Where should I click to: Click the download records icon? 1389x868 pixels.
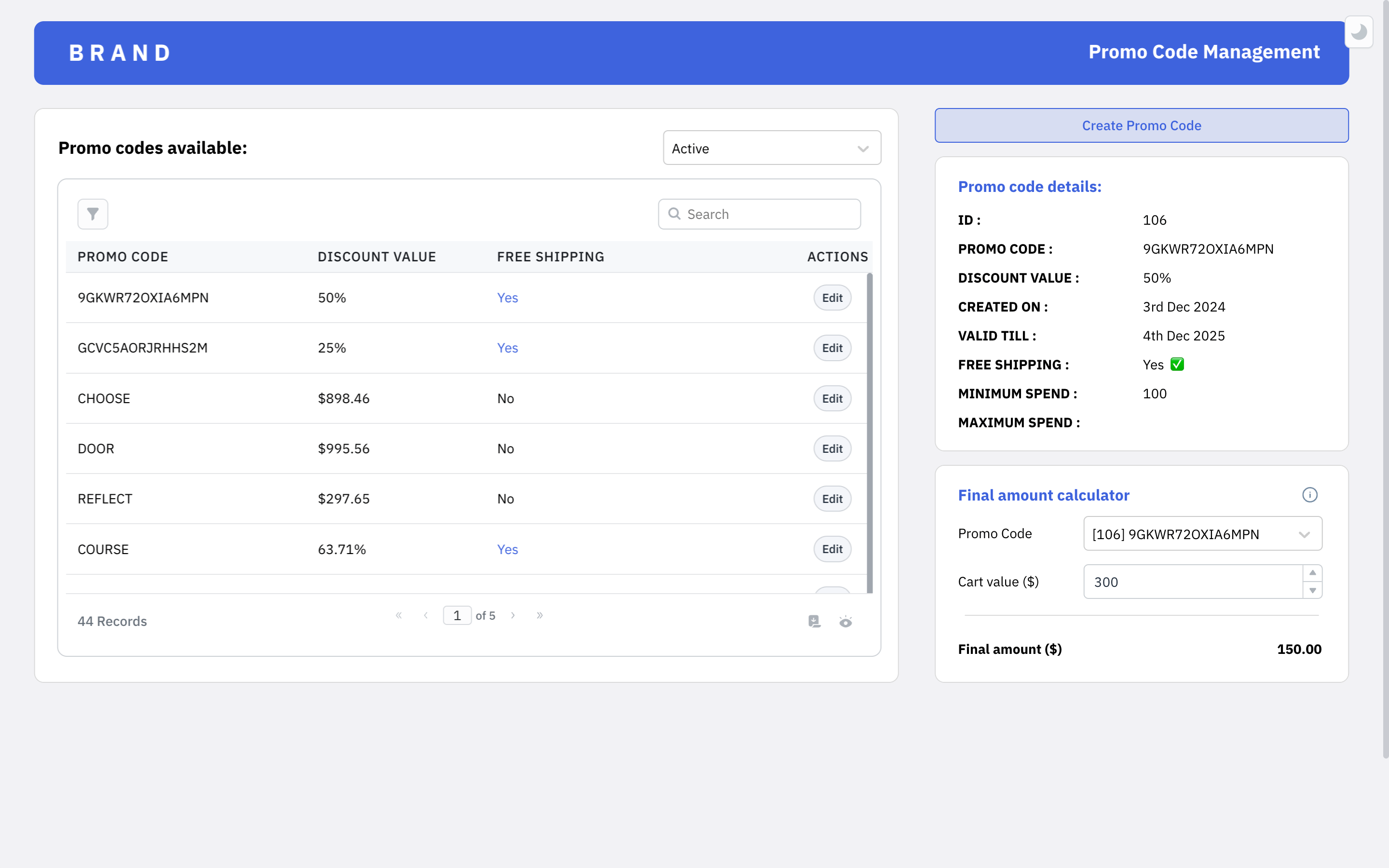click(814, 621)
